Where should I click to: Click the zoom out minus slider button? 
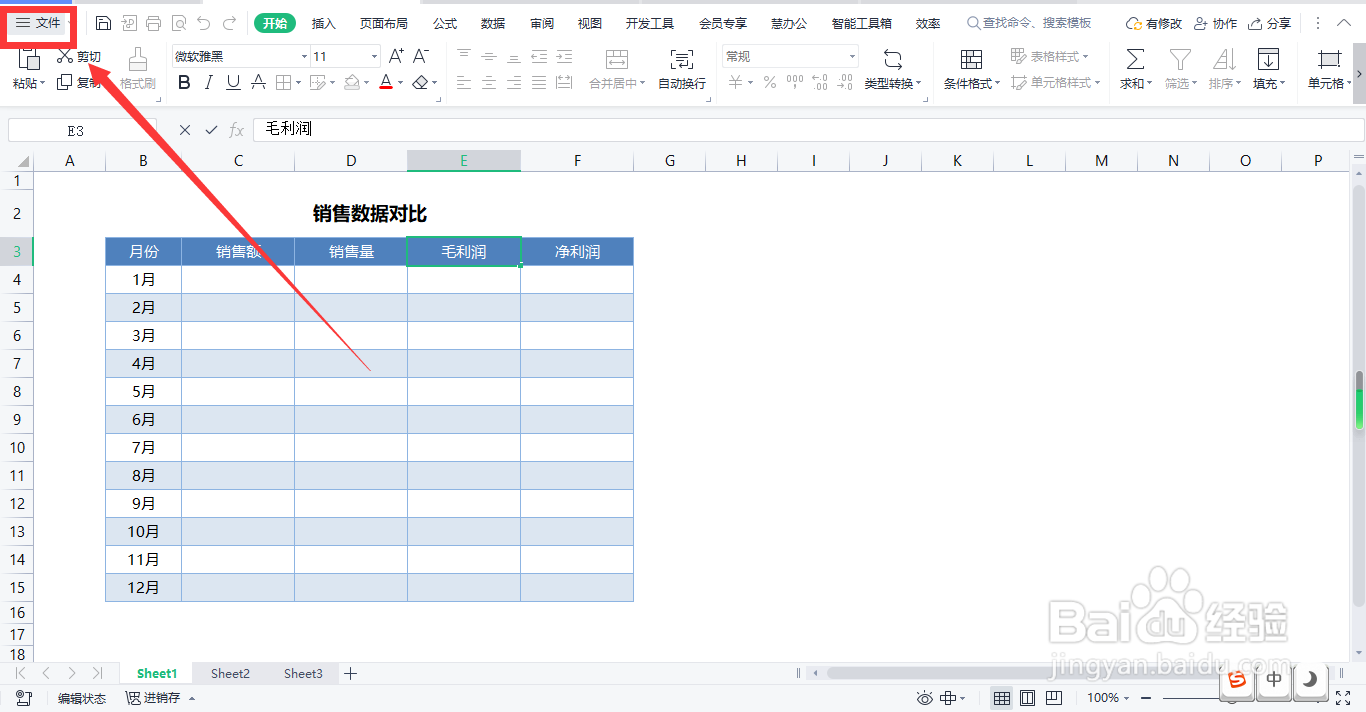(x=1146, y=698)
